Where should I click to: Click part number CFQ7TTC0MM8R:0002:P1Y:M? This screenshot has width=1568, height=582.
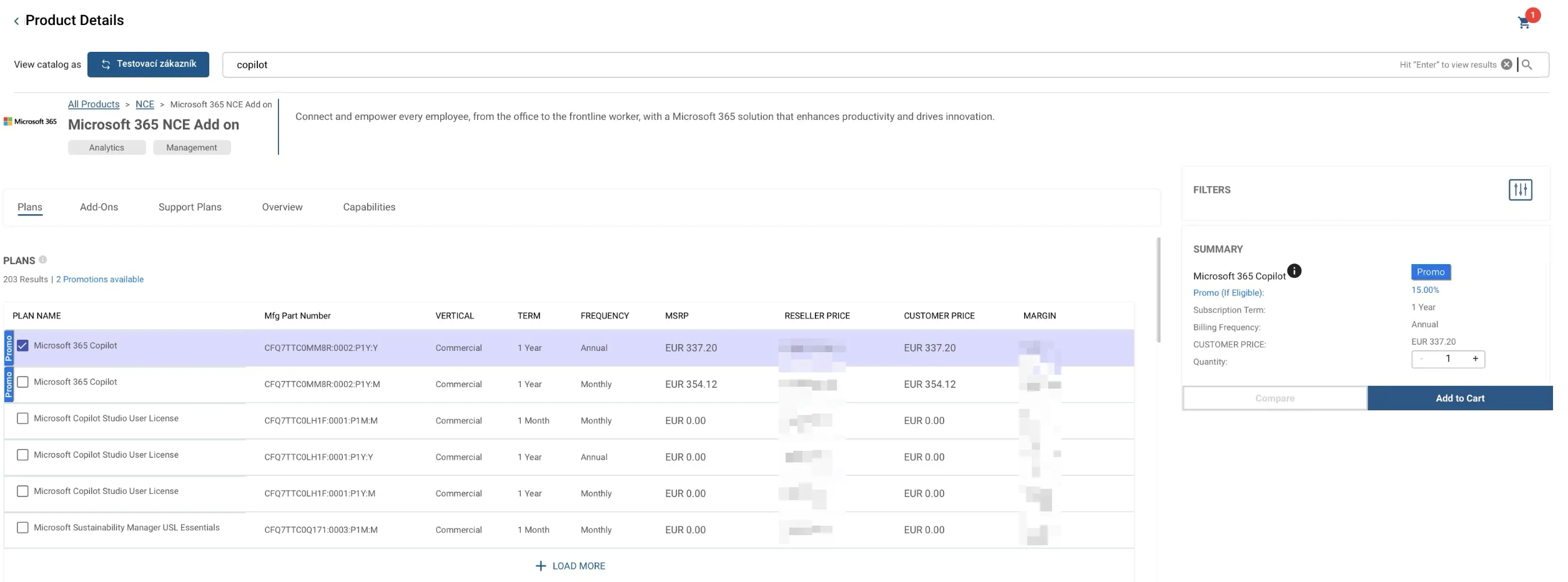pos(322,384)
